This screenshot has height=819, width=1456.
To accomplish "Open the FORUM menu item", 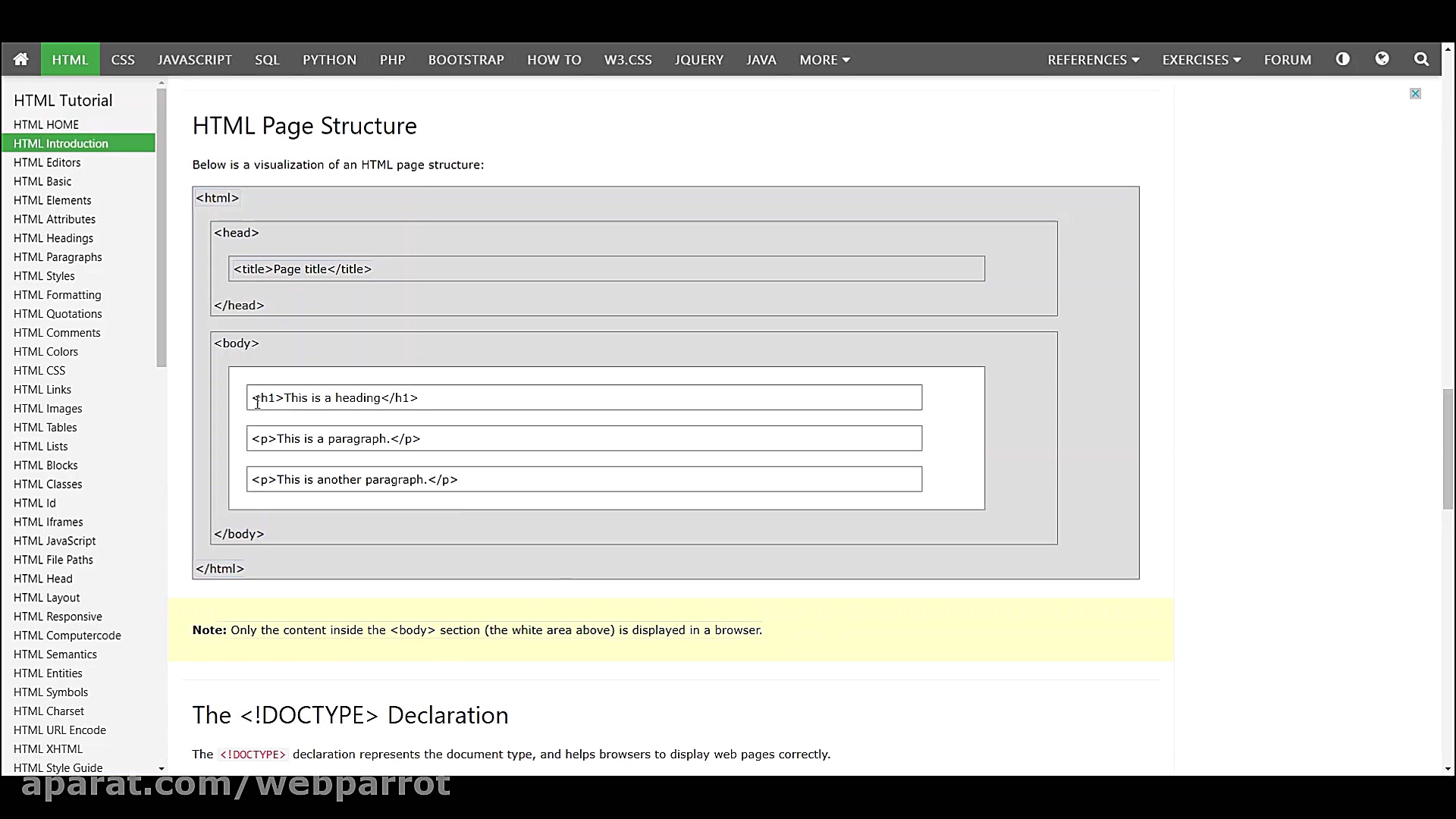I will point(1287,59).
